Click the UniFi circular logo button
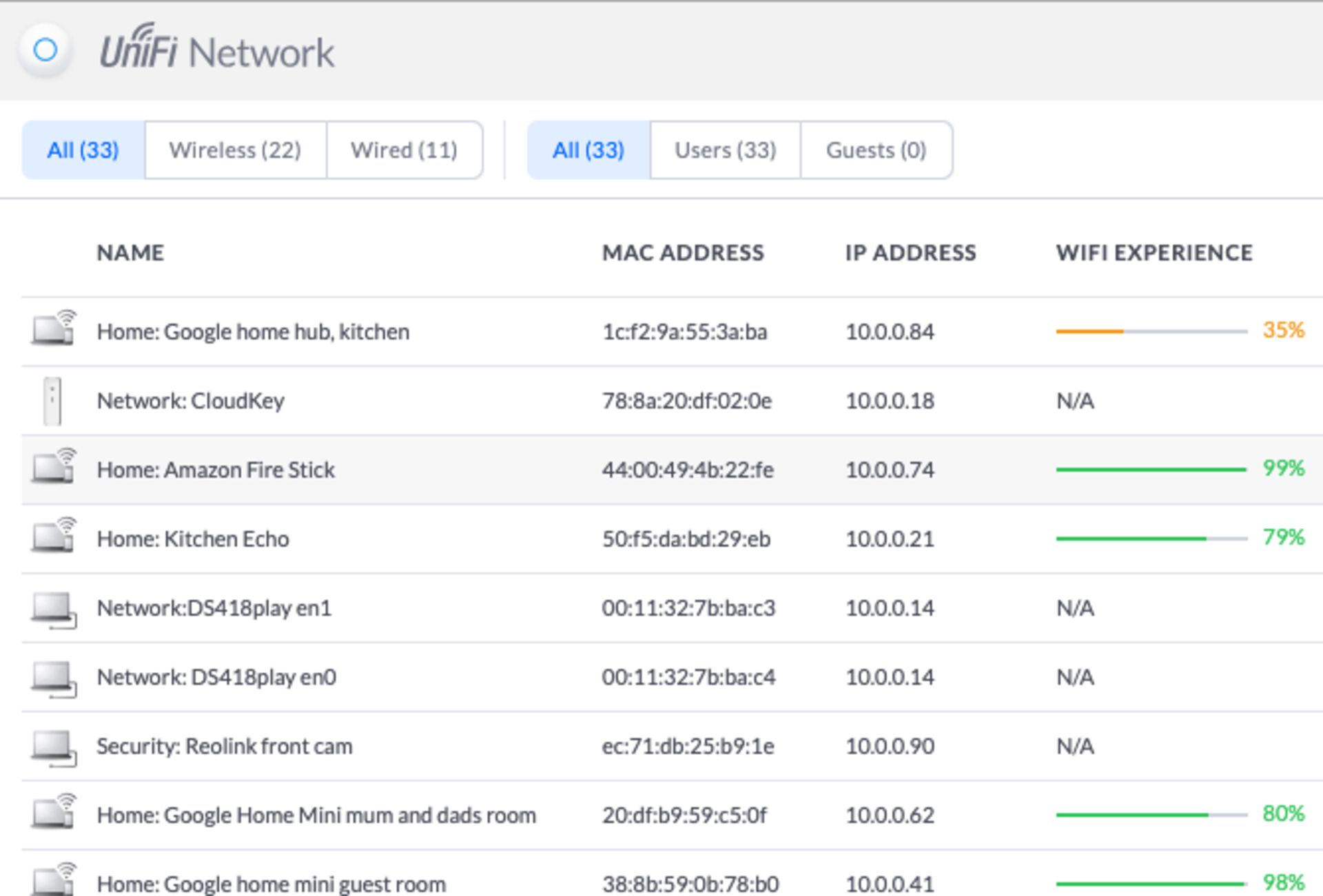1323x896 pixels. 45,50
